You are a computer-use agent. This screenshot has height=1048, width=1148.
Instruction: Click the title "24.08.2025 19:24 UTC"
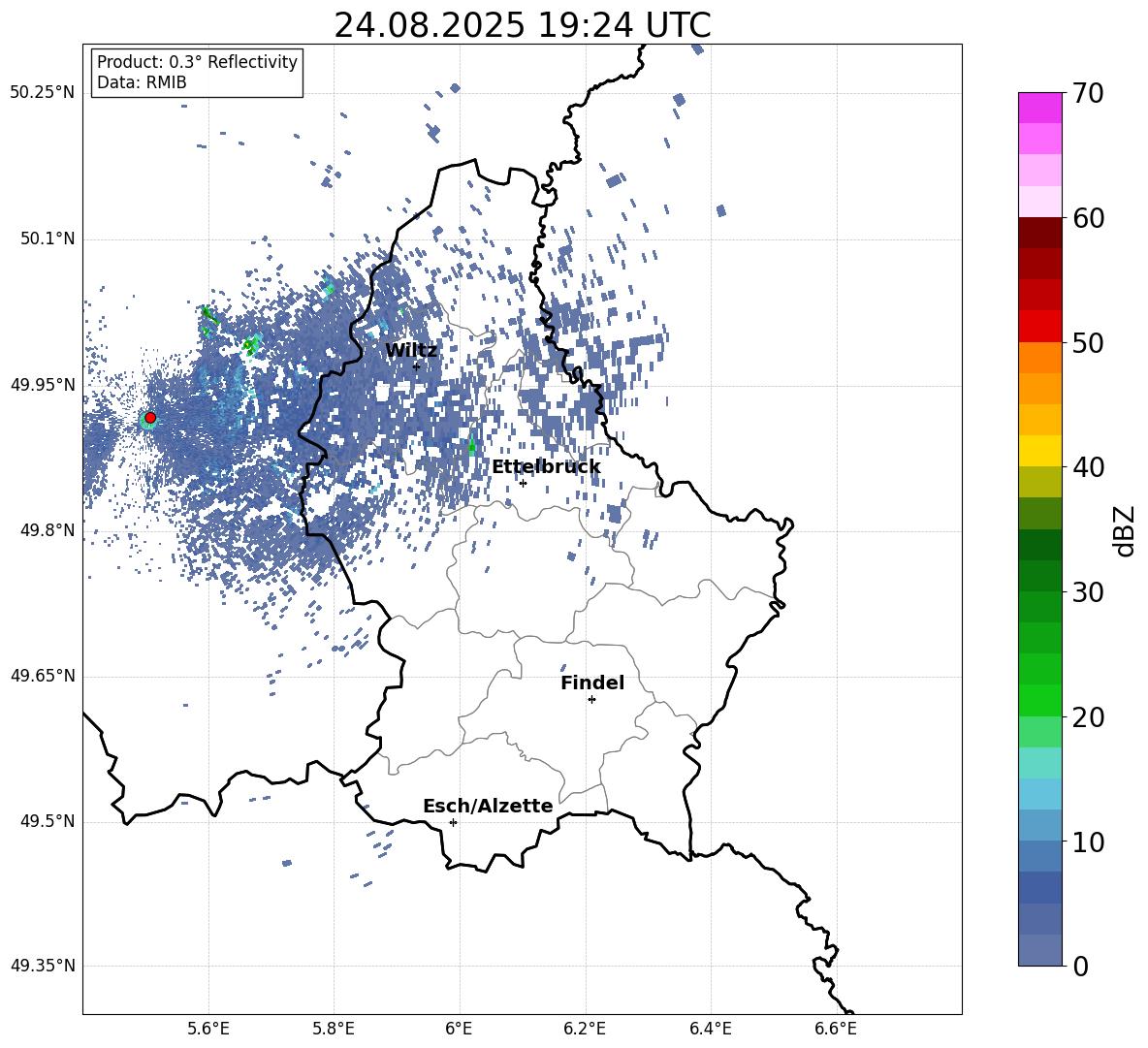[522, 25]
